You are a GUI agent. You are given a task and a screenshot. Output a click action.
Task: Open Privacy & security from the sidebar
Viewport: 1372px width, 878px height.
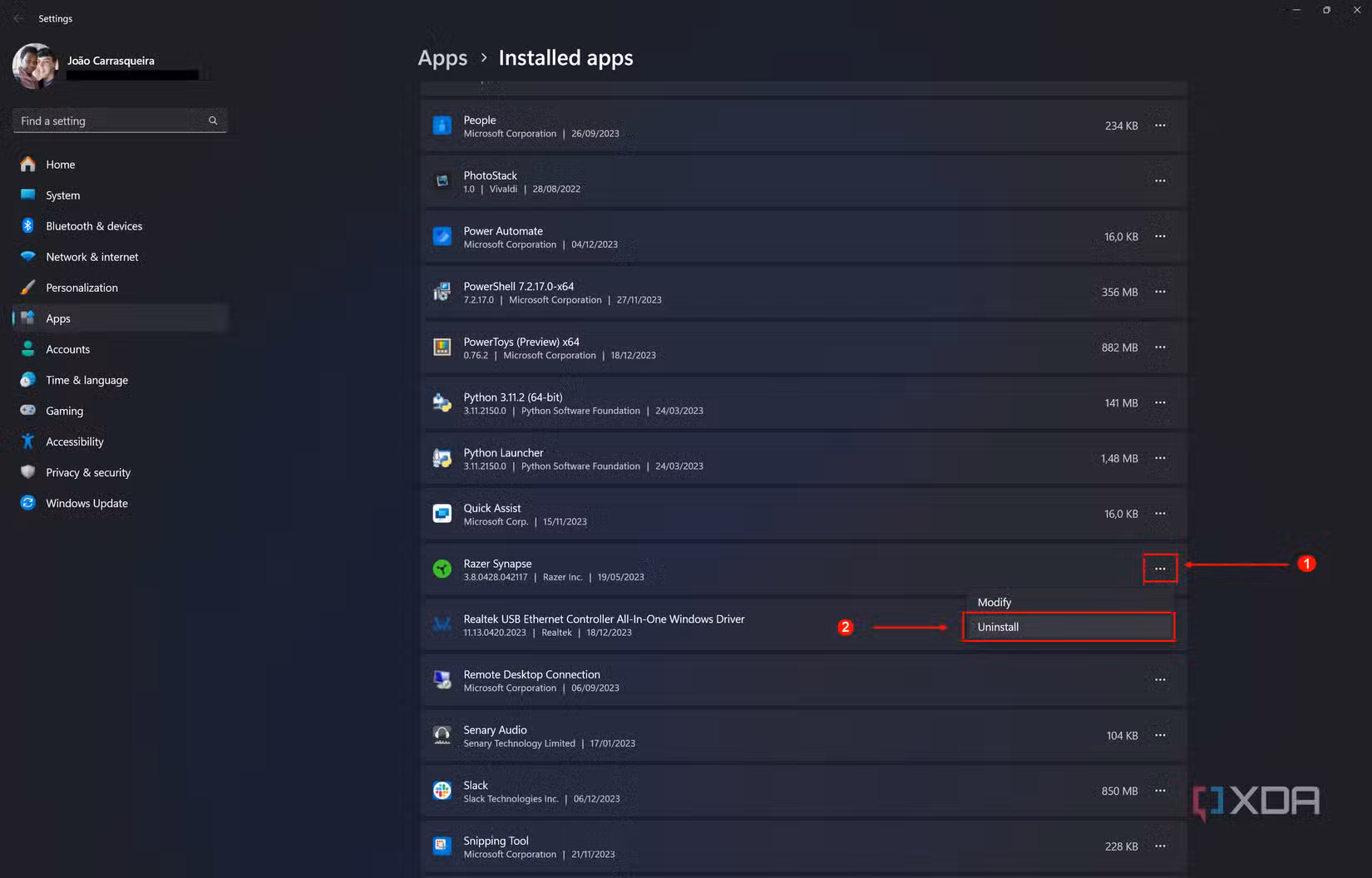[x=88, y=472]
